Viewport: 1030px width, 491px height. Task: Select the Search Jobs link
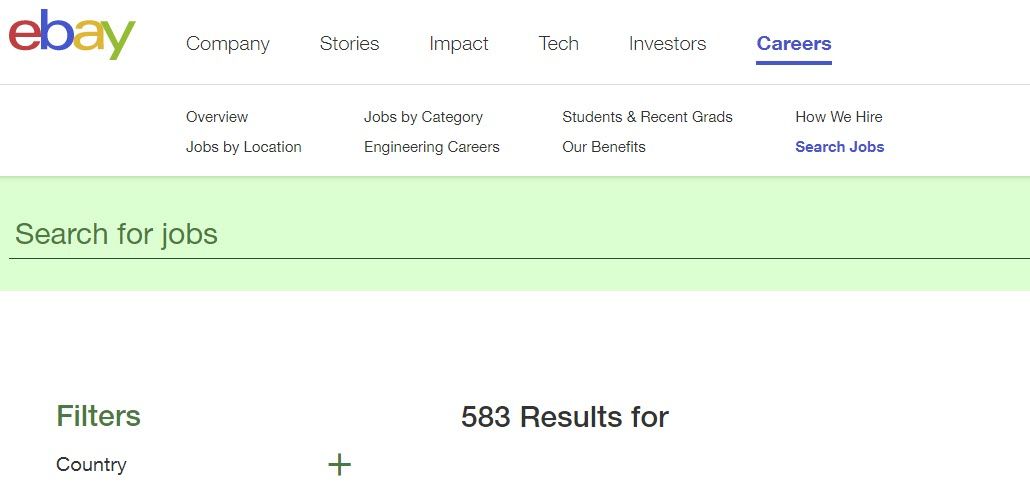click(840, 147)
